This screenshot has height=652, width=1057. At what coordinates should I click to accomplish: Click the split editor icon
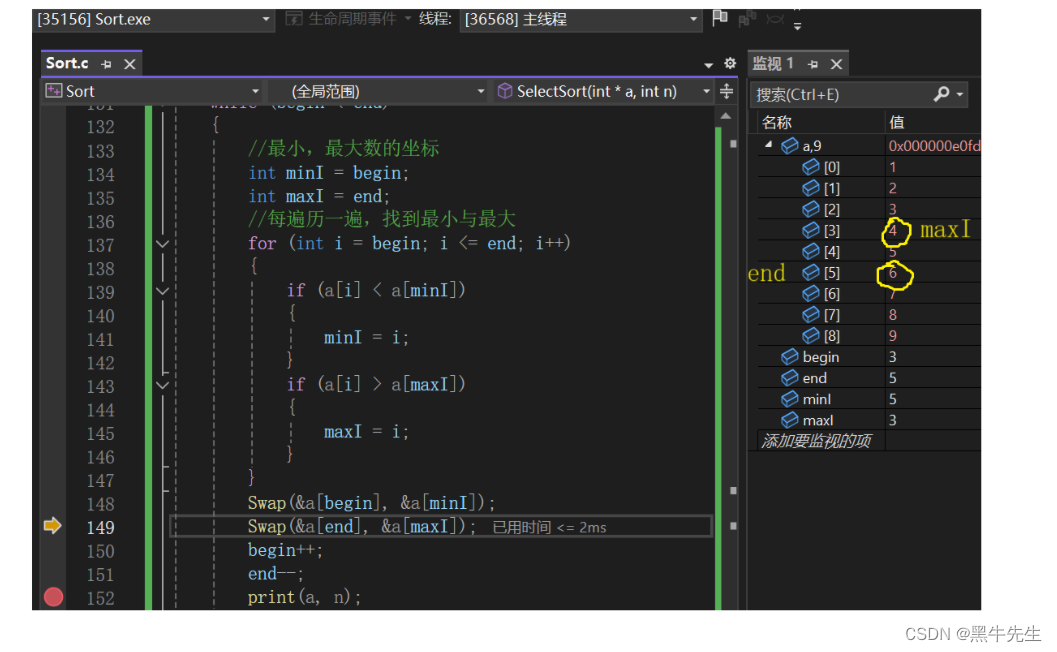tap(727, 90)
